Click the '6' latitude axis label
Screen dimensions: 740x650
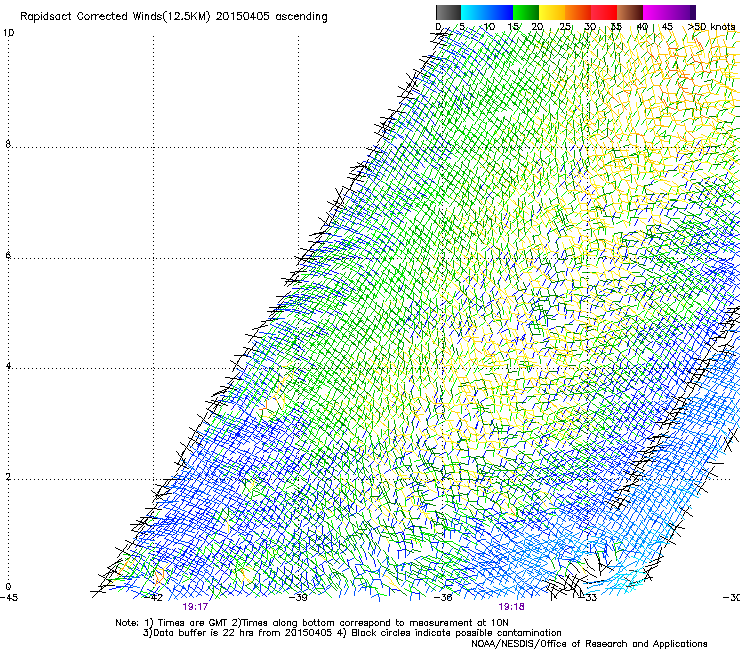(8, 255)
